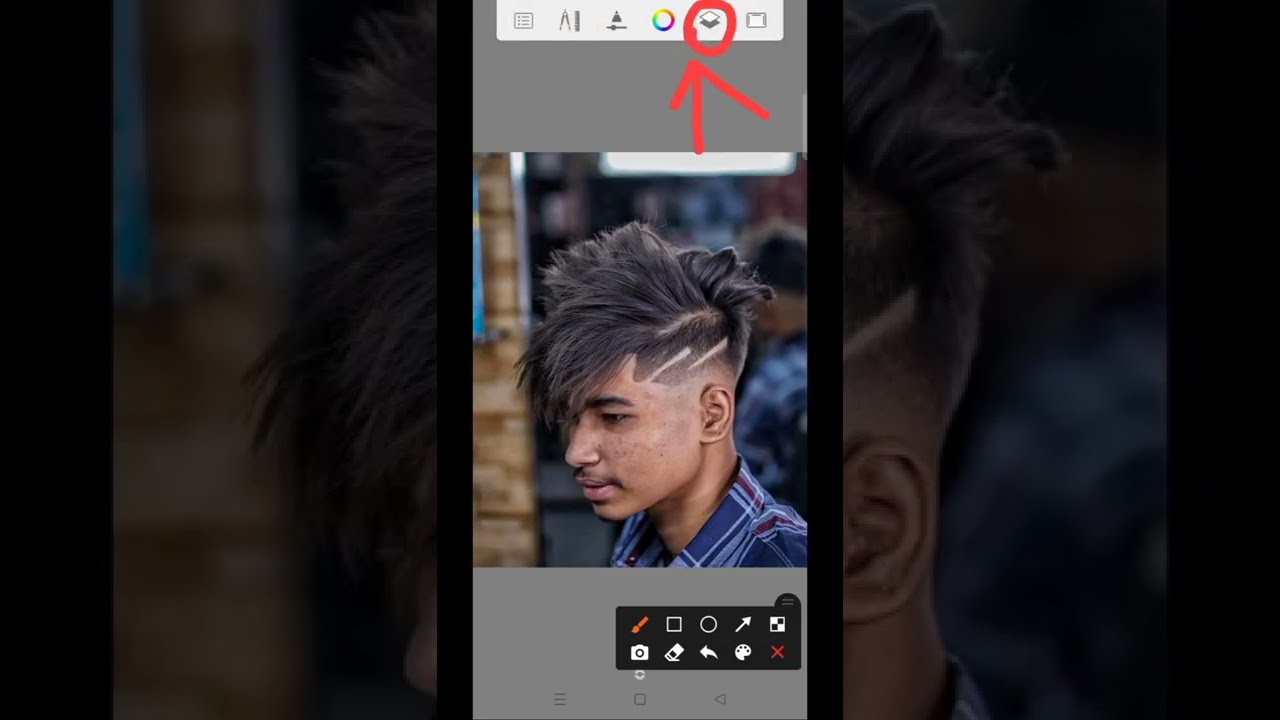Open Android recent apps menu button
The width and height of the screenshot is (1280, 720).
click(560, 699)
